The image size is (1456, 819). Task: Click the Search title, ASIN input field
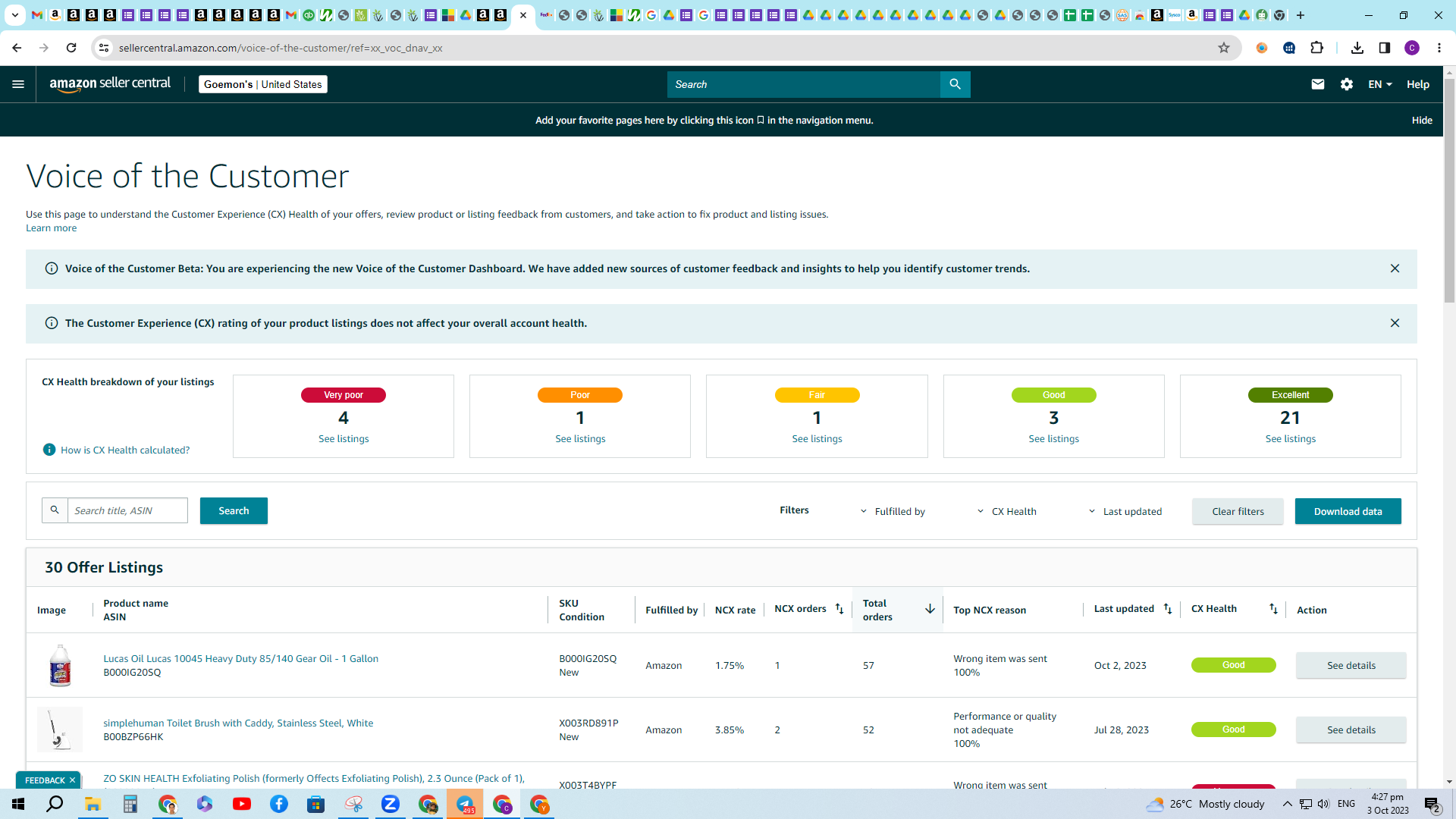pyautogui.click(x=127, y=510)
